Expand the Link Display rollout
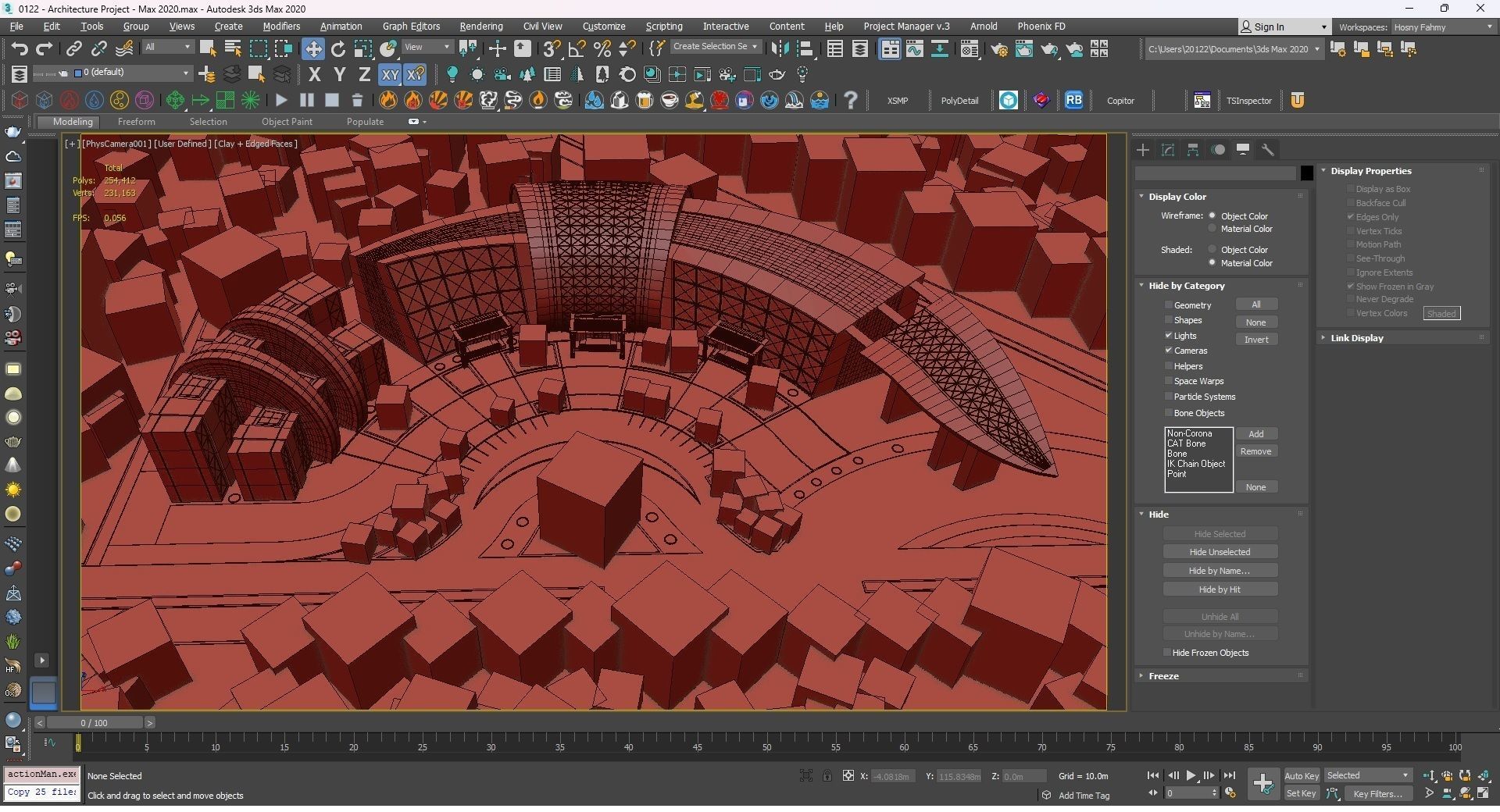The image size is (1500, 812). pos(1356,338)
